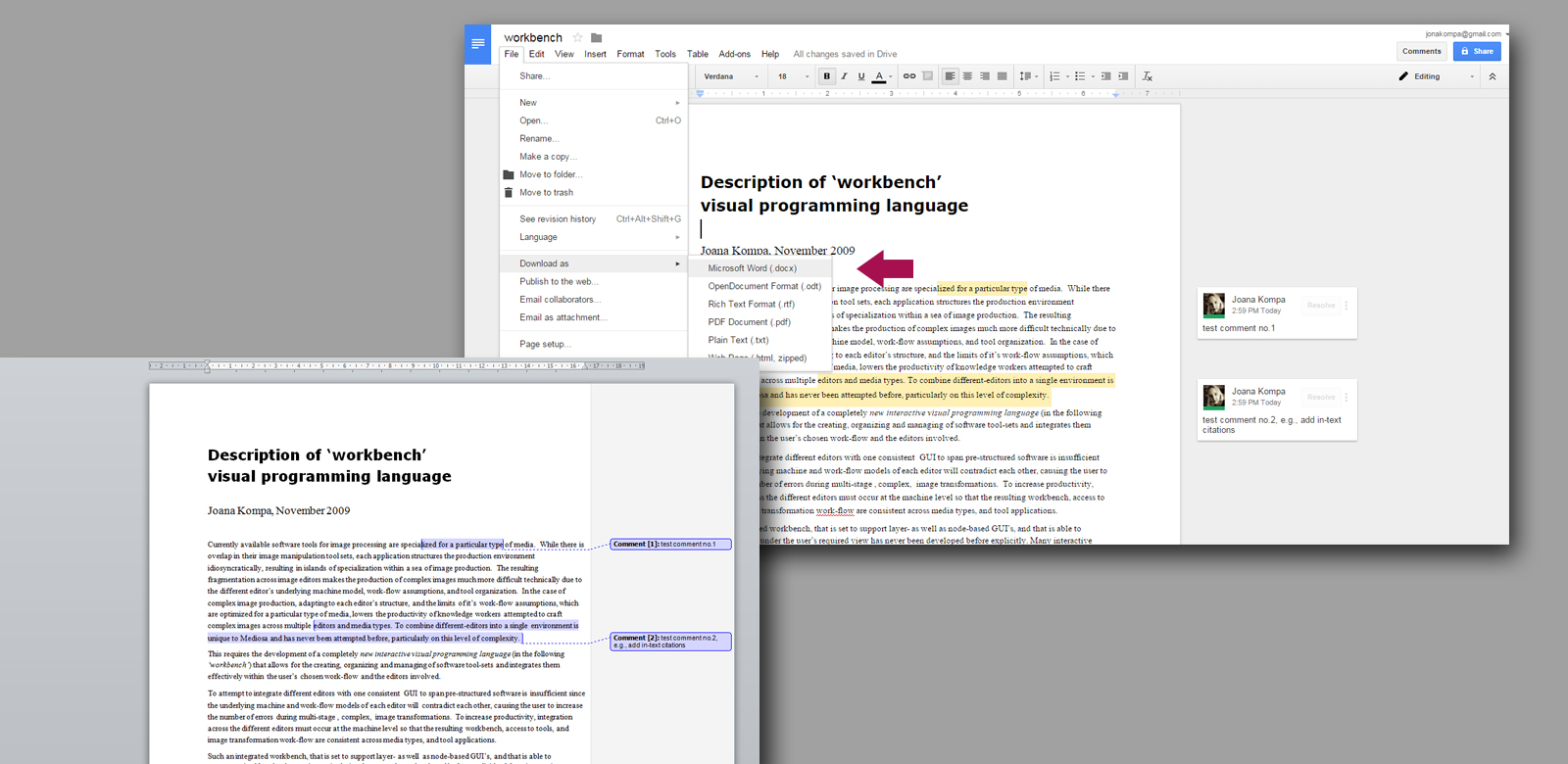The height and width of the screenshot is (764, 1568).
Task: Center align the text
Action: tap(967, 76)
